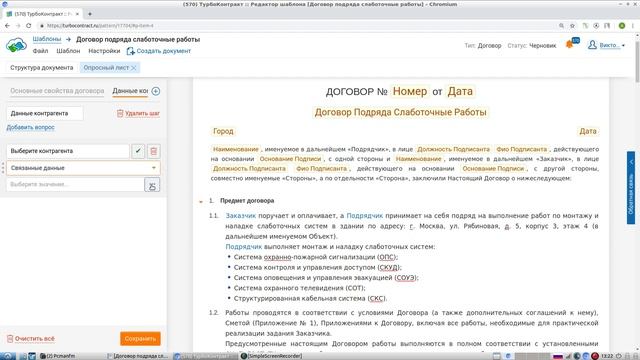Click the Выберите значение input field

click(75, 184)
